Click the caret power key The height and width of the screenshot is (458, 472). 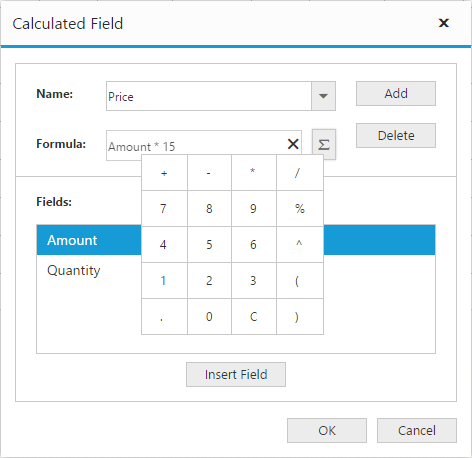point(300,245)
